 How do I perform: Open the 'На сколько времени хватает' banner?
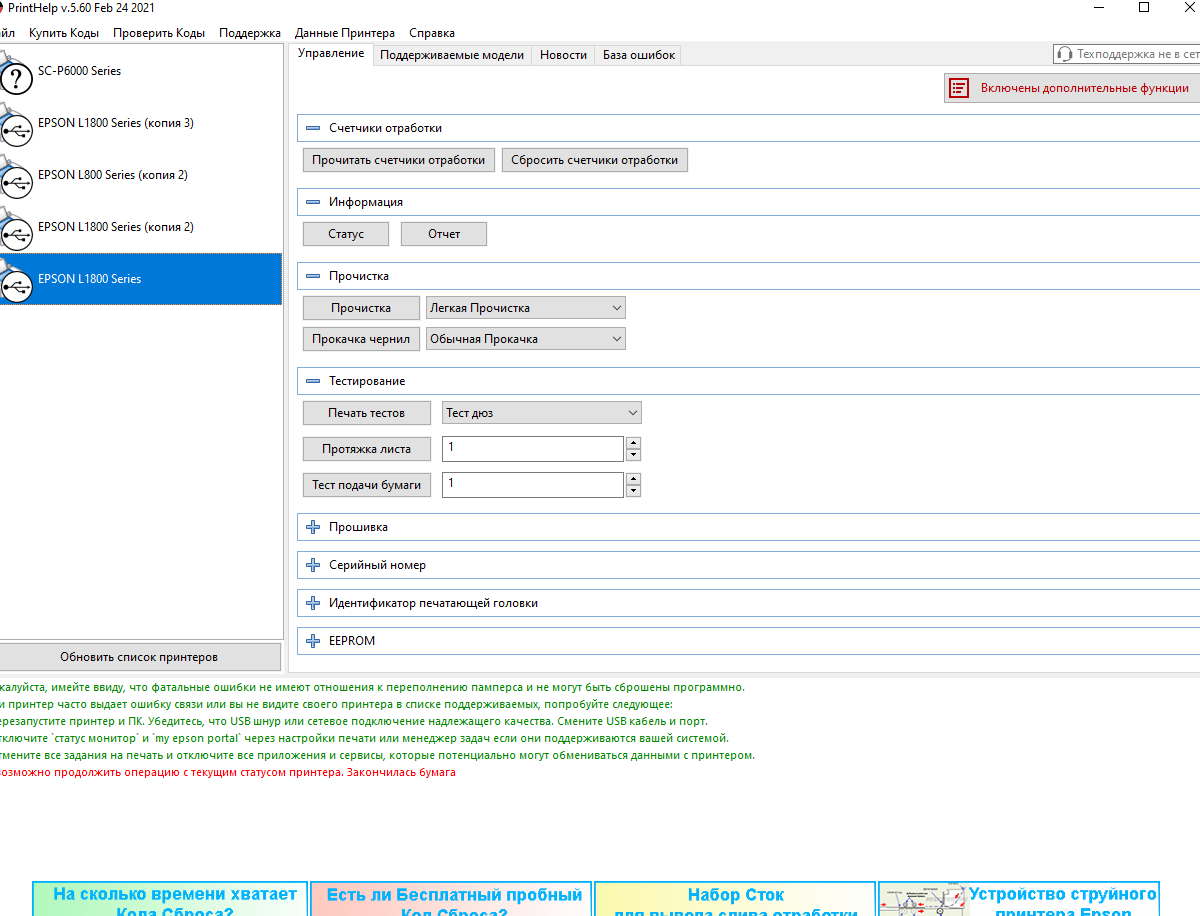pyautogui.click(x=170, y=899)
